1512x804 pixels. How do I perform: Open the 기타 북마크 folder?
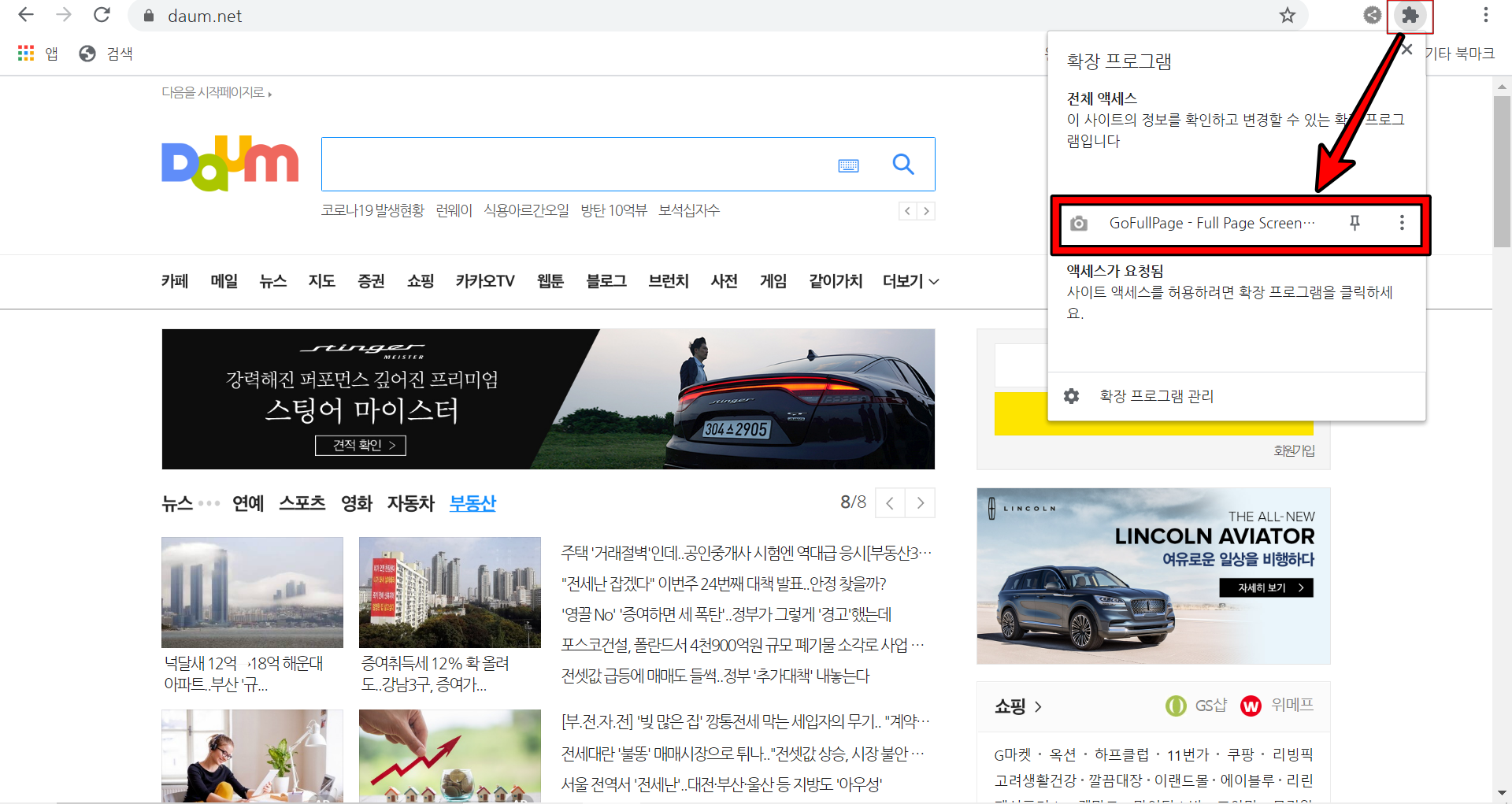click(1459, 53)
